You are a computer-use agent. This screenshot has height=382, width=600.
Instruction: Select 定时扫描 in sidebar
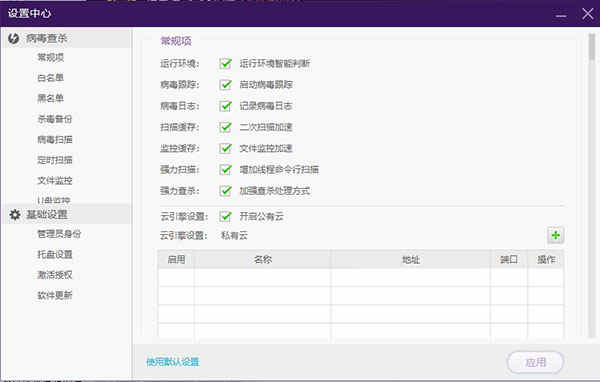(55, 160)
